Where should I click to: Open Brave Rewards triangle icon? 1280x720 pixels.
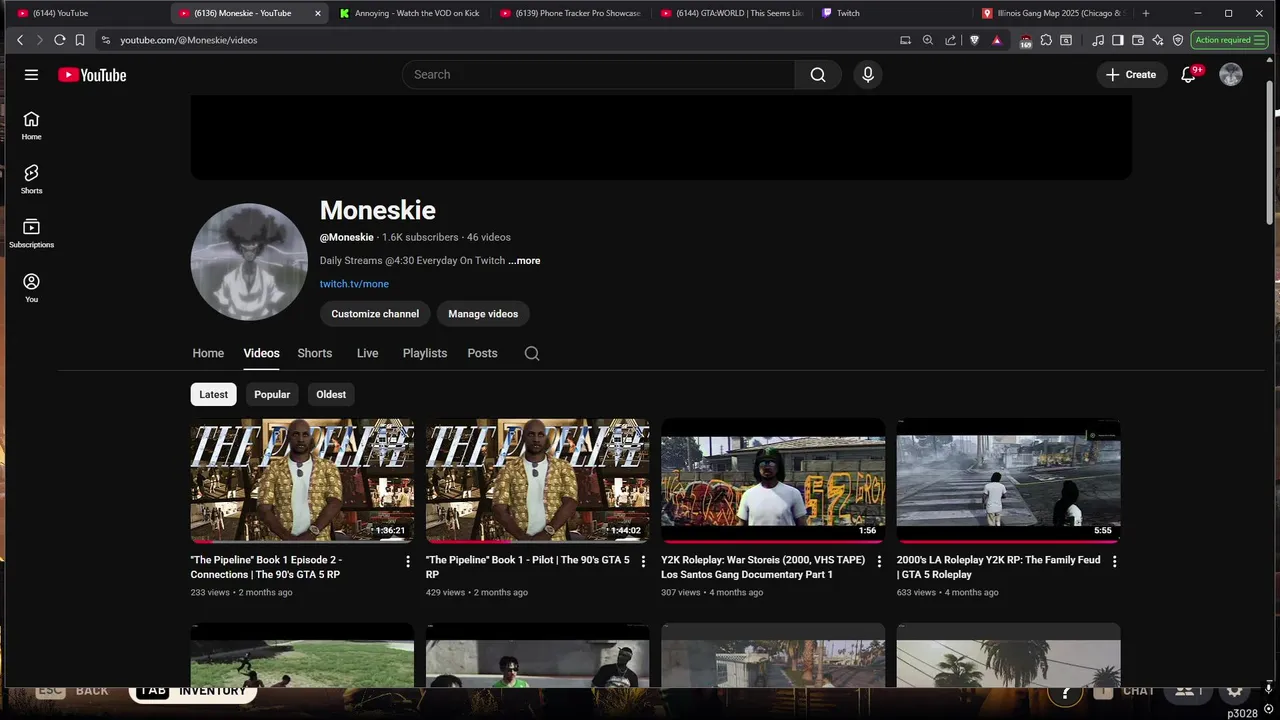(x=997, y=40)
